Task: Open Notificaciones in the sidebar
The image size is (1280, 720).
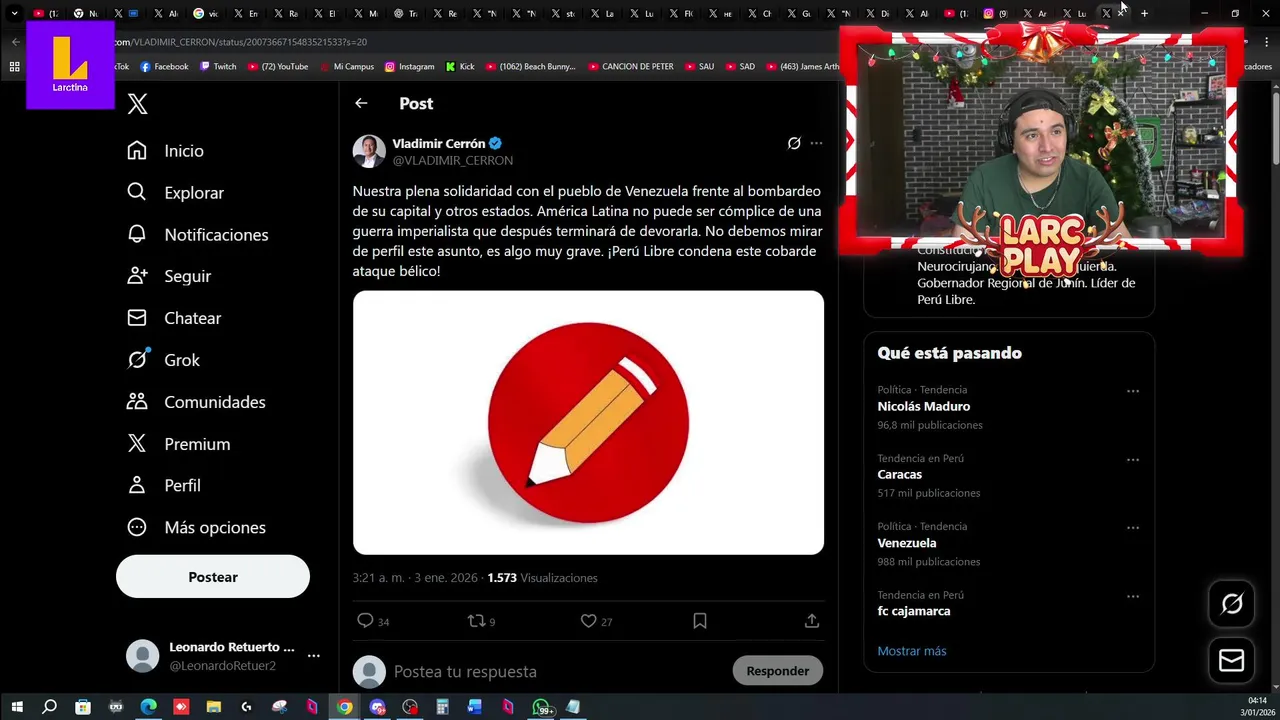Action: 198,235
